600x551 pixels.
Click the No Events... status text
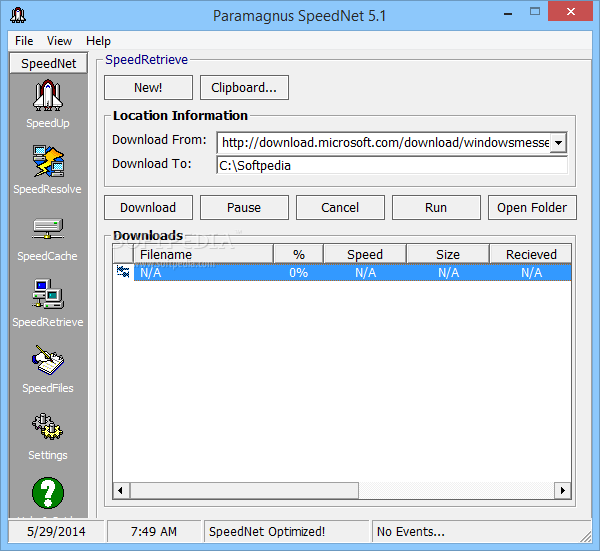(x=411, y=531)
